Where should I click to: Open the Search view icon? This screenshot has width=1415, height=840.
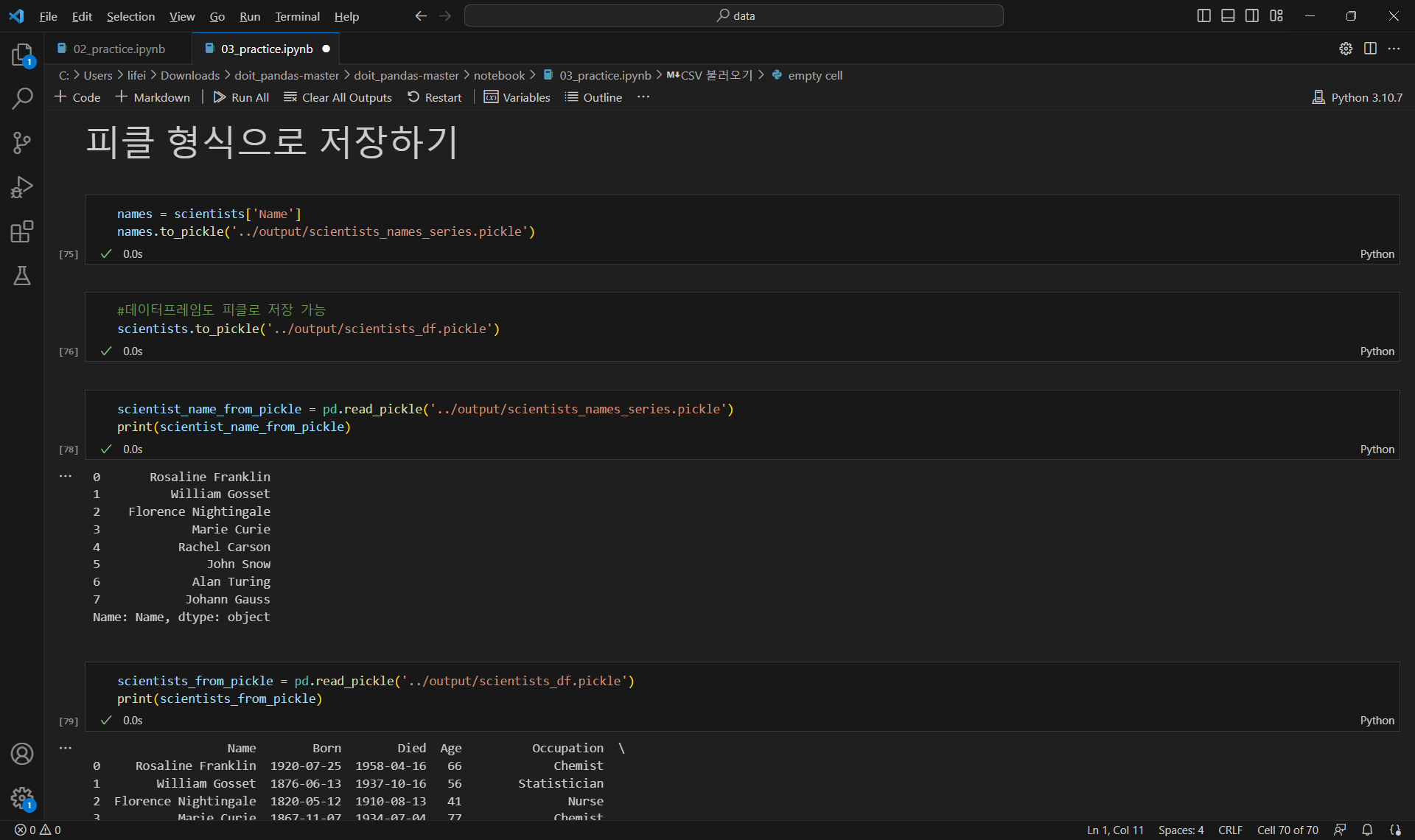coord(22,99)
